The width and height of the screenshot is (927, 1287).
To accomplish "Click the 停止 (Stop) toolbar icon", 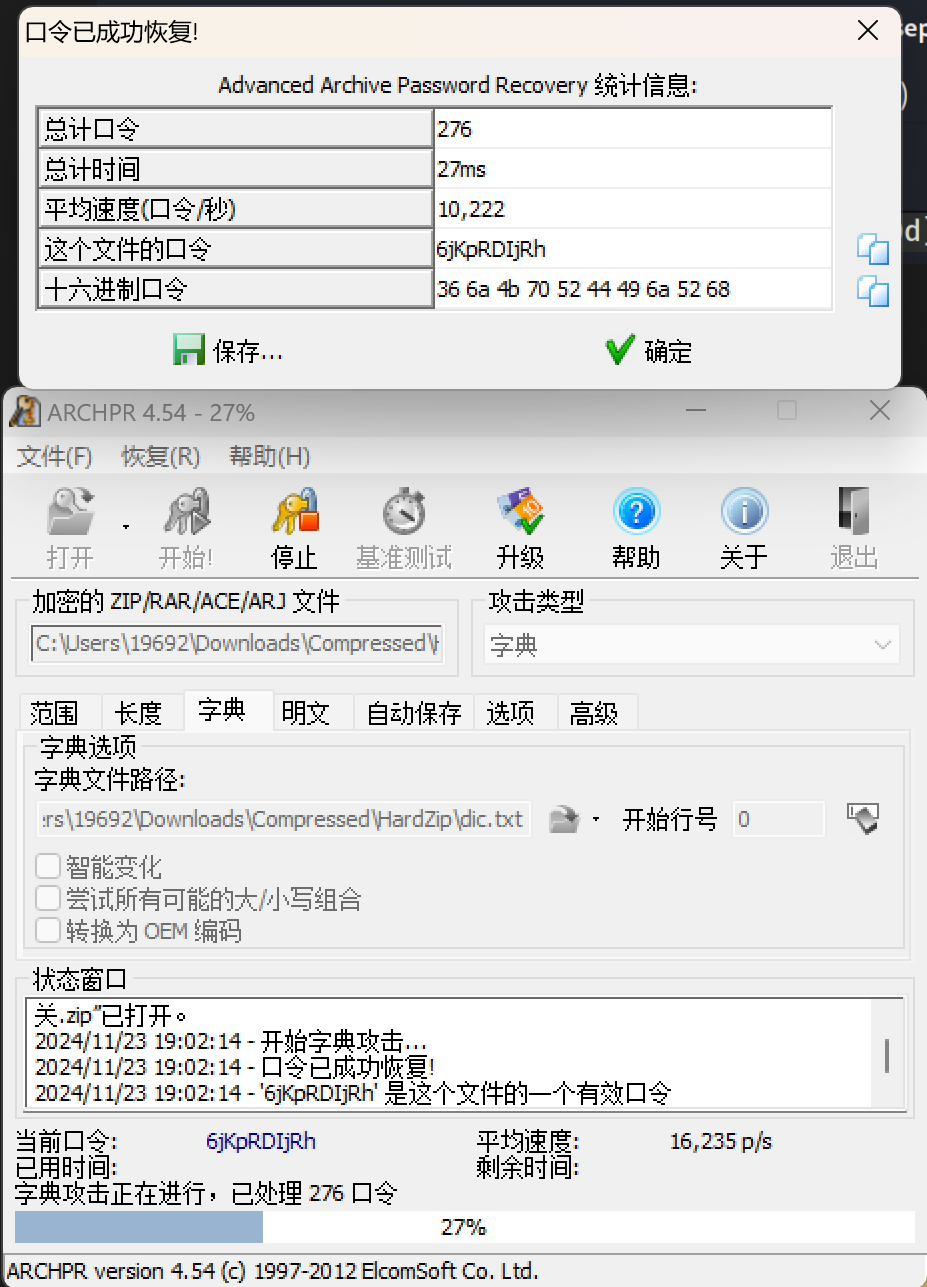I will tap(295, 512).
